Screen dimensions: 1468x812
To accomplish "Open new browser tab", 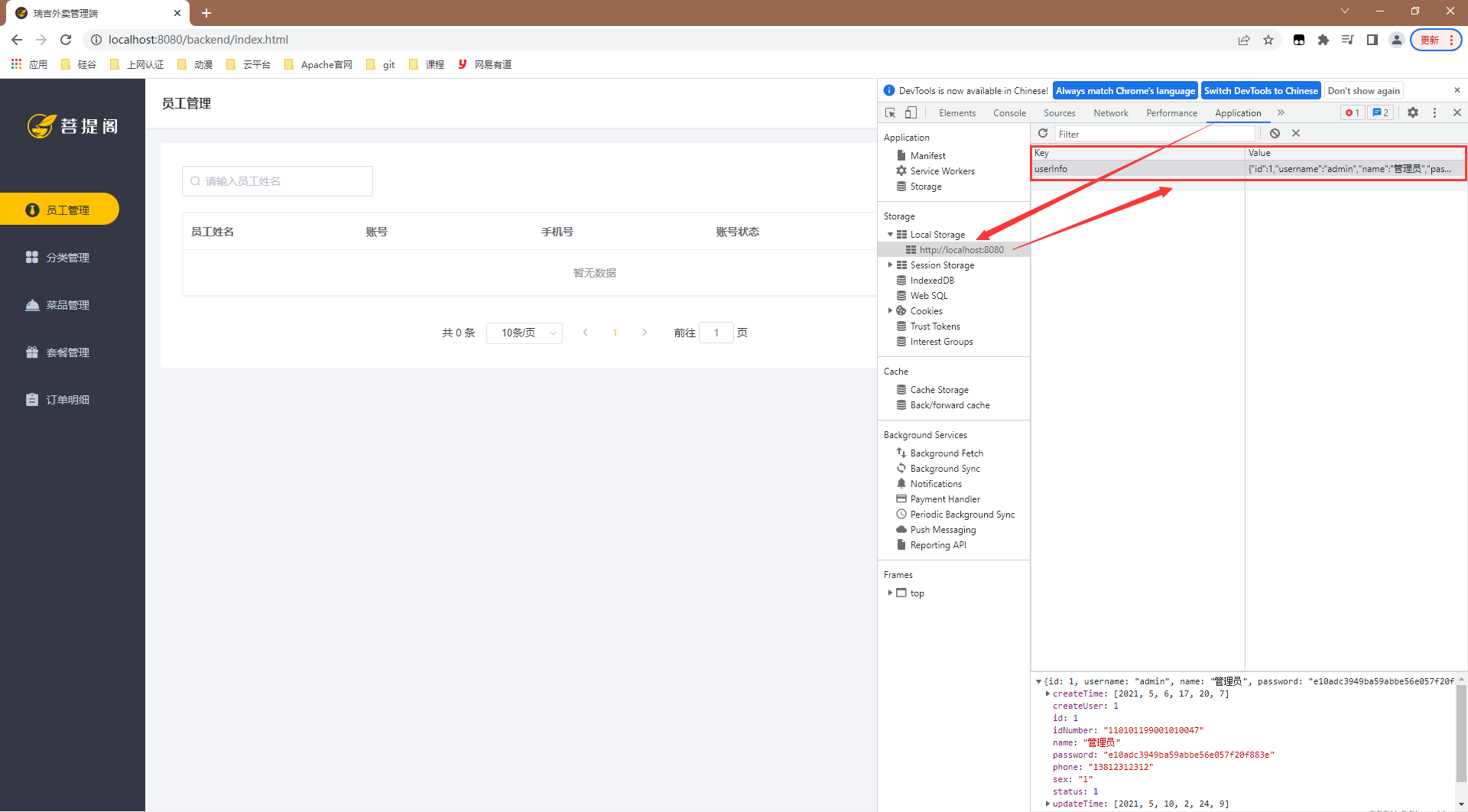I will (x=206, y=13).
